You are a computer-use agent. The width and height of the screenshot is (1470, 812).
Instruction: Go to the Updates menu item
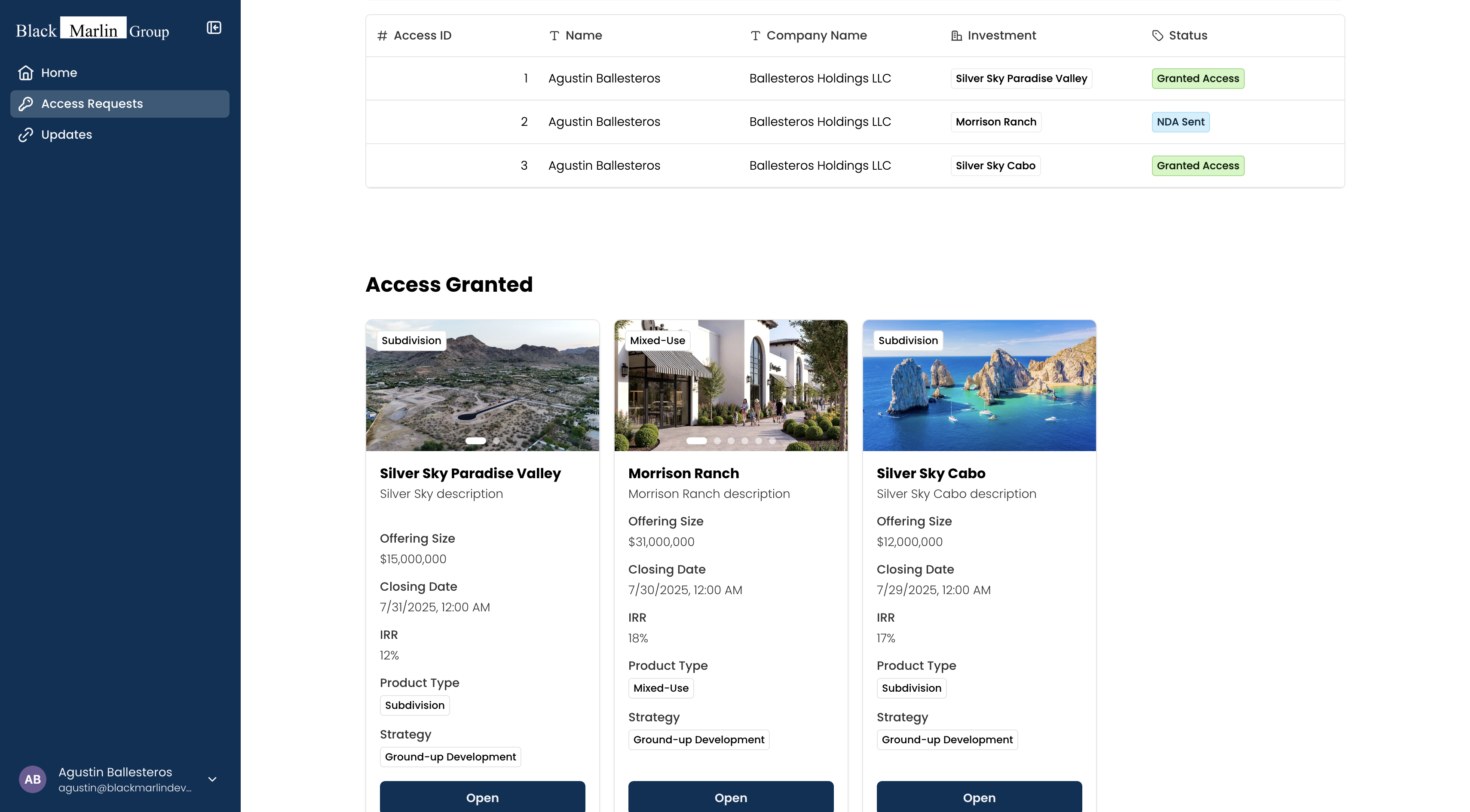point(66,135)
